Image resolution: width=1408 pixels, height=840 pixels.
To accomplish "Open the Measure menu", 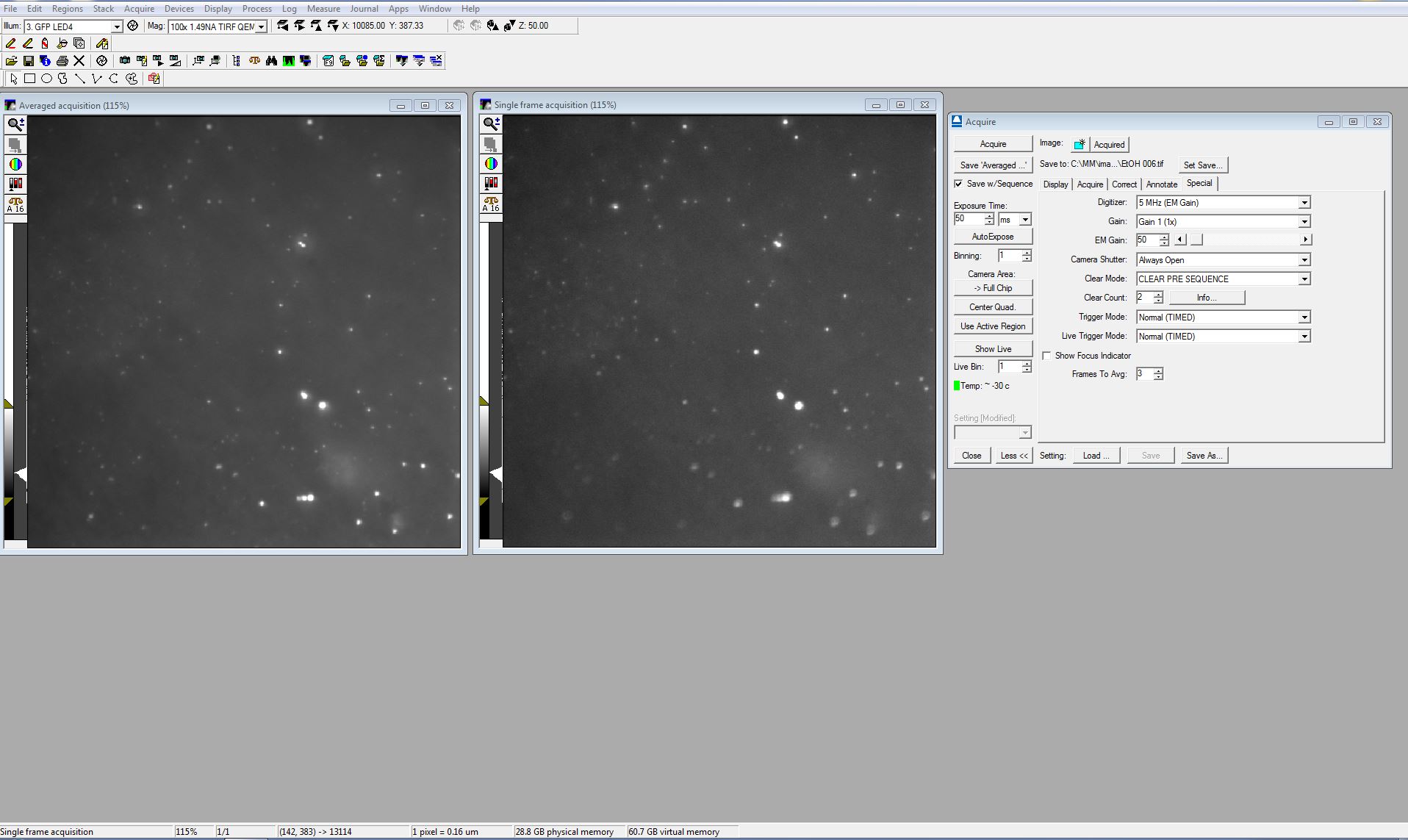I will (x=323, y=9).
